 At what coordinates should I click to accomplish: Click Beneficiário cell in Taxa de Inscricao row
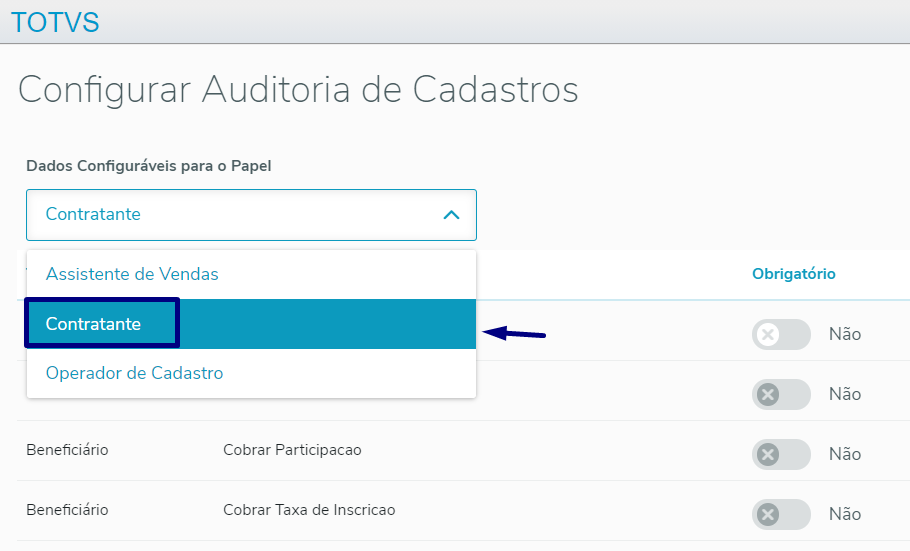67,510
